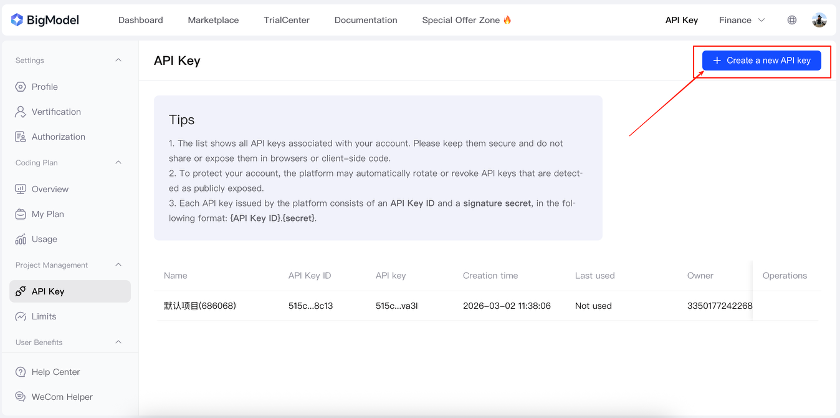840x418 pixels.
Task: Open the Marketplace top menu item
Action: pyautogui.click(x=214, y=20)
